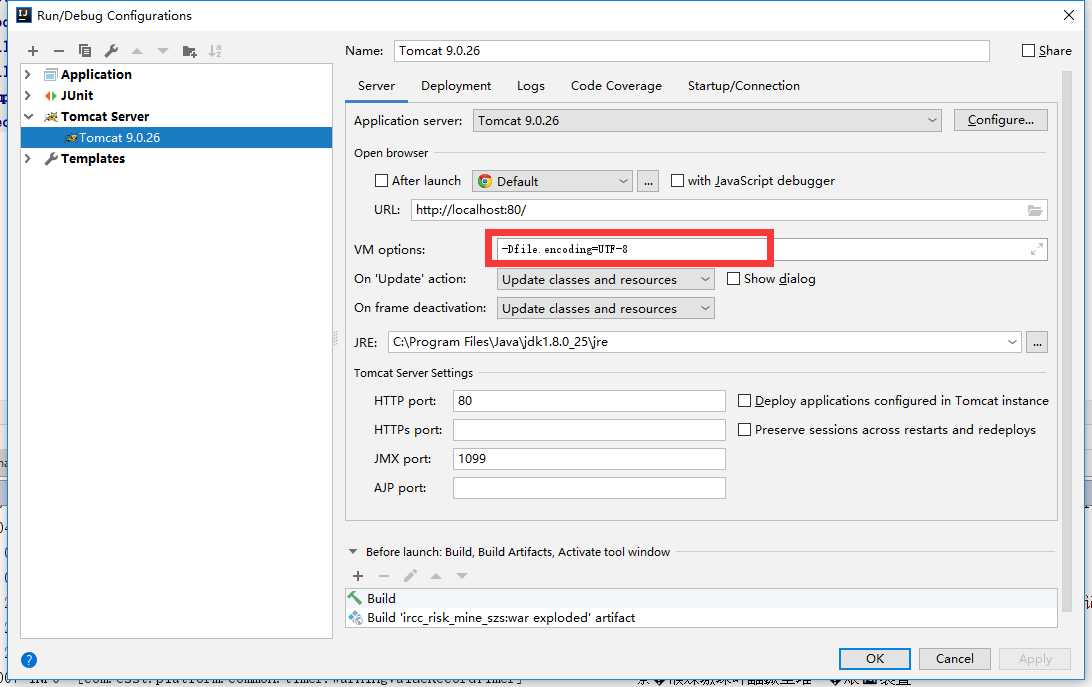Select the JUnit tree item
Image resolution: width=1092 pixels, height=687 pixels.
(77, 95)
